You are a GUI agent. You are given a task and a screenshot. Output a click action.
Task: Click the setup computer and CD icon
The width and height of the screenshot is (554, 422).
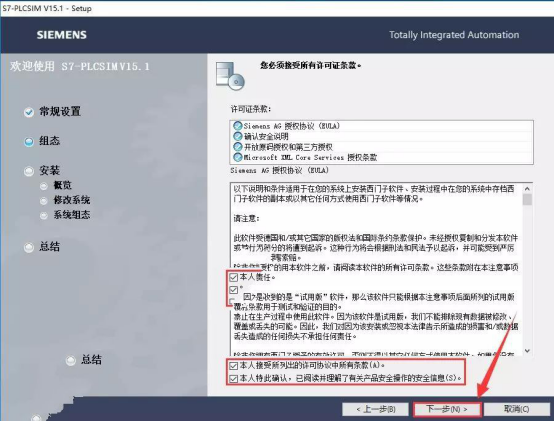click(230, 76)
